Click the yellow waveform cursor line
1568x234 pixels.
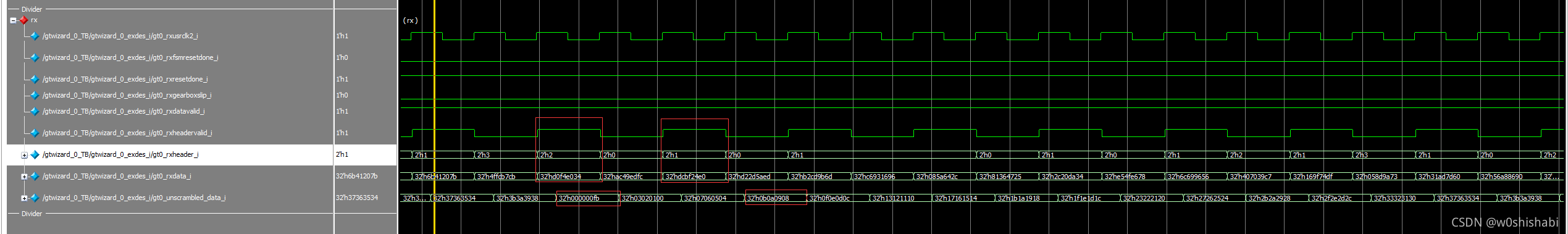click(434, 117)
